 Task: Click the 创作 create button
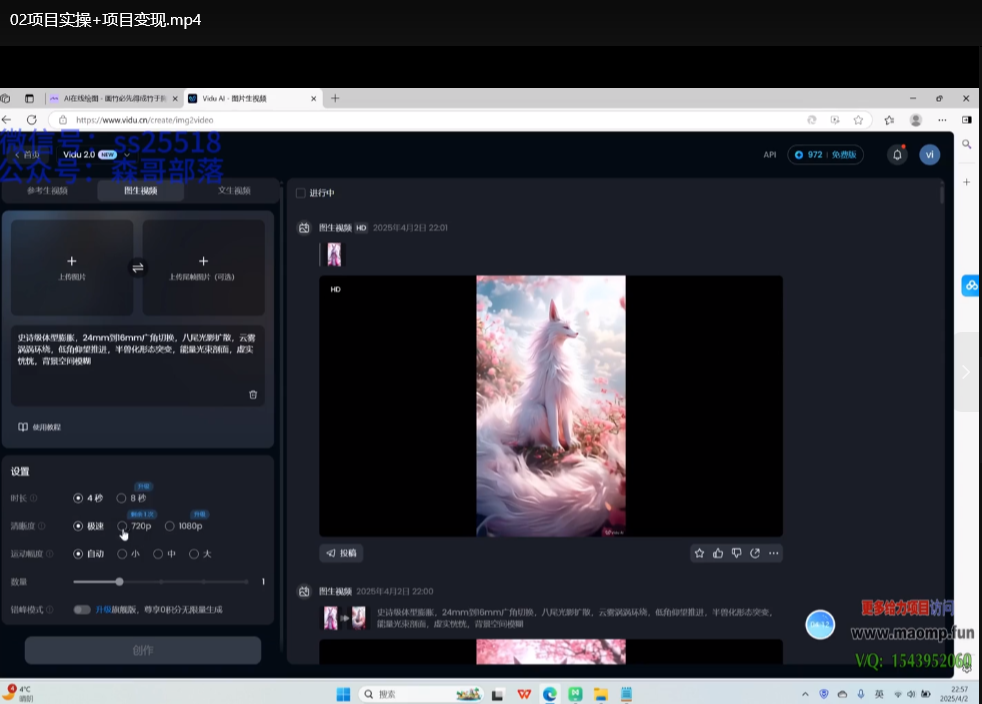[x=143, y=650]
